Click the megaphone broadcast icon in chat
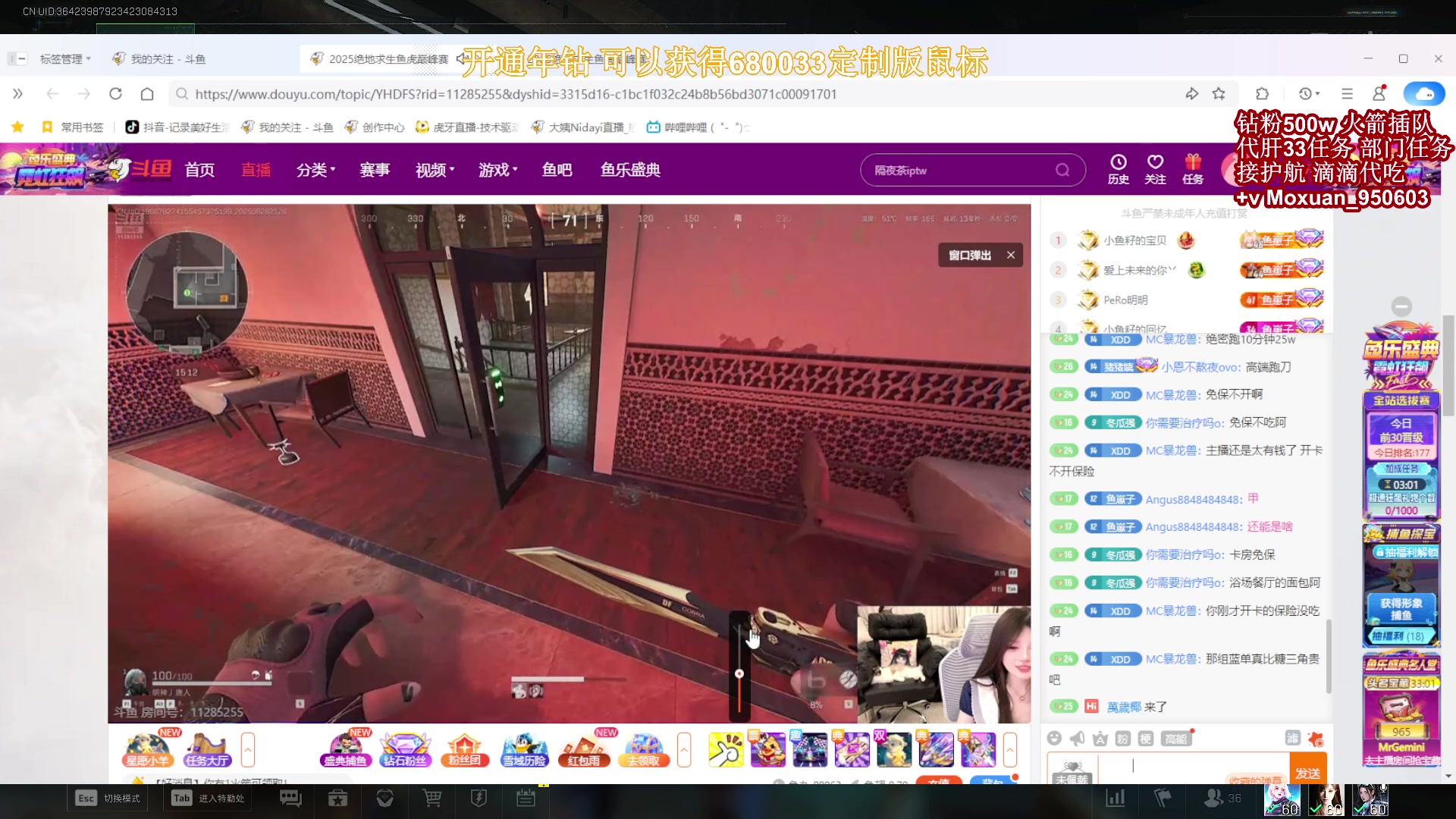 pyautogui.click(x=1077, y=739)
